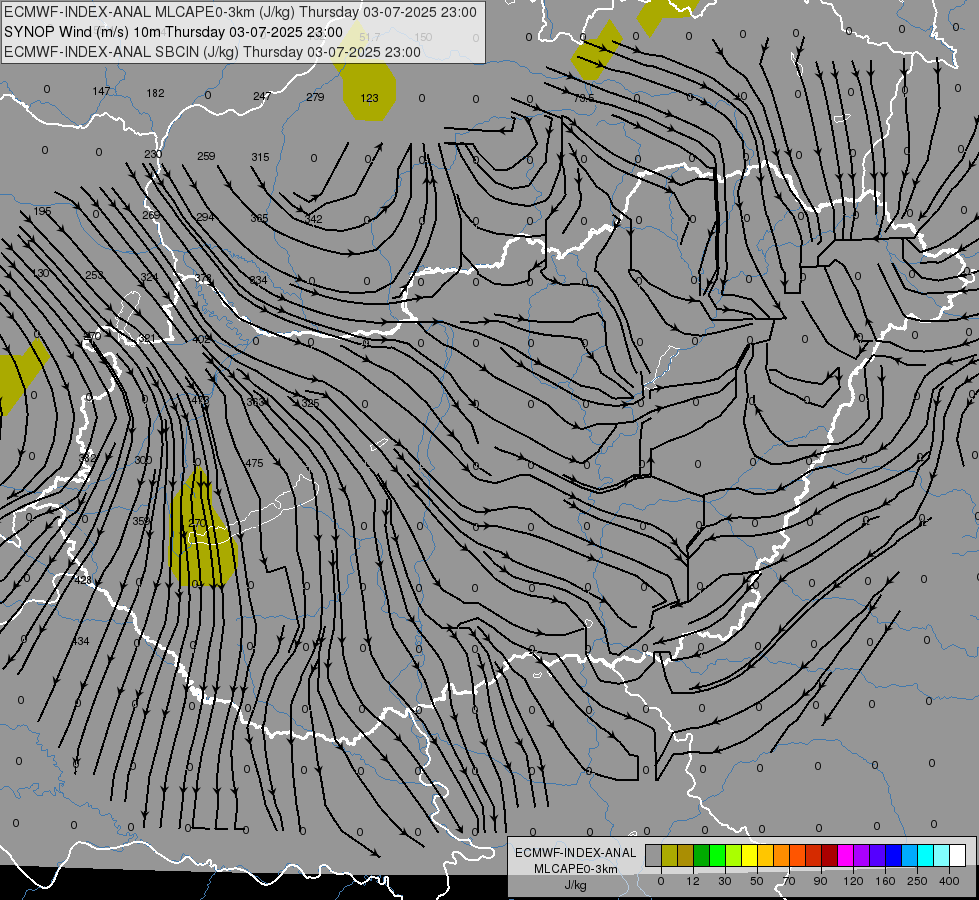Choose the pure yellow legend swatch

pyautogui.click(x=749, y=855)
